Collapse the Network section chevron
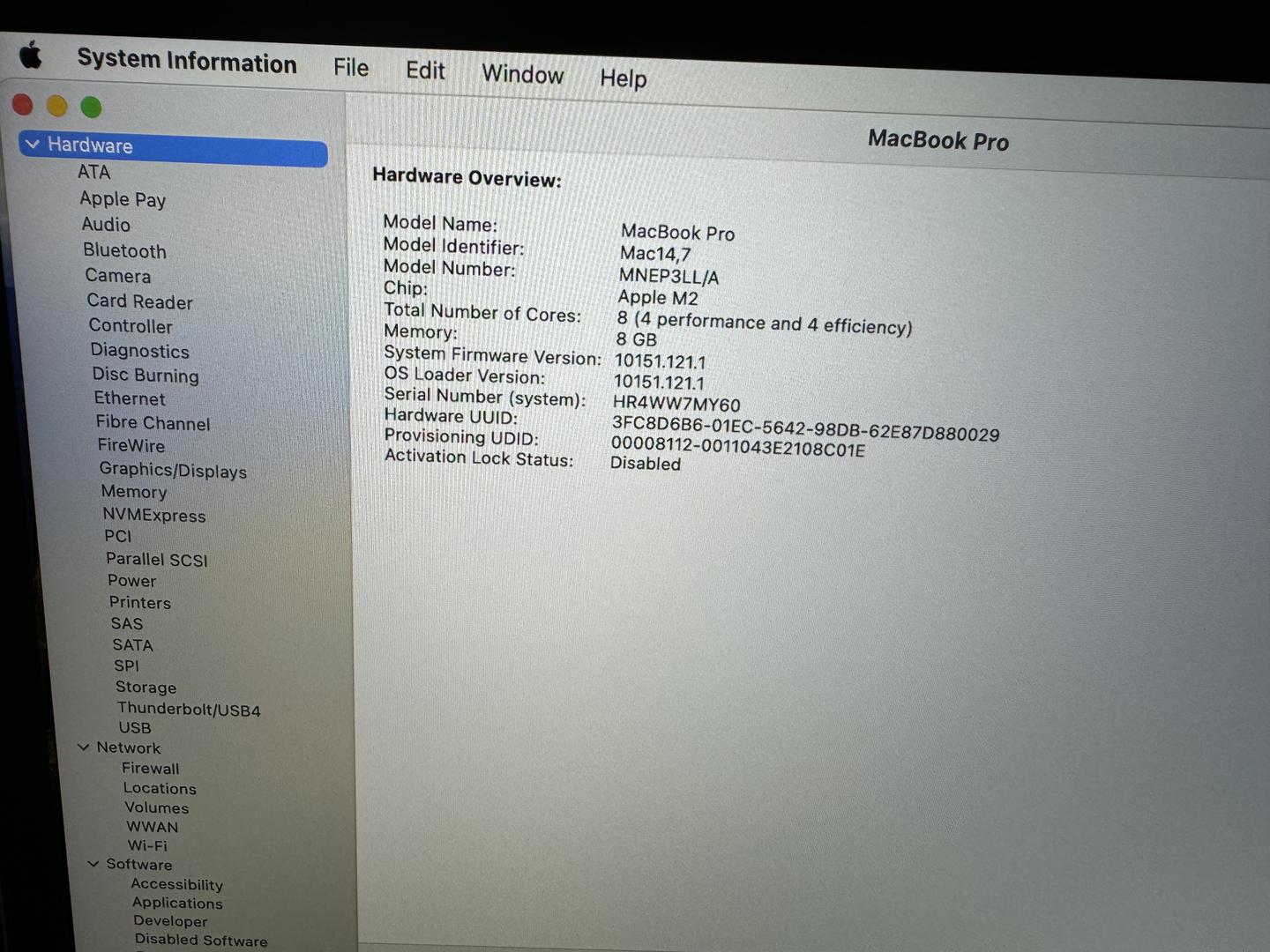 click(x=84, y=747)
